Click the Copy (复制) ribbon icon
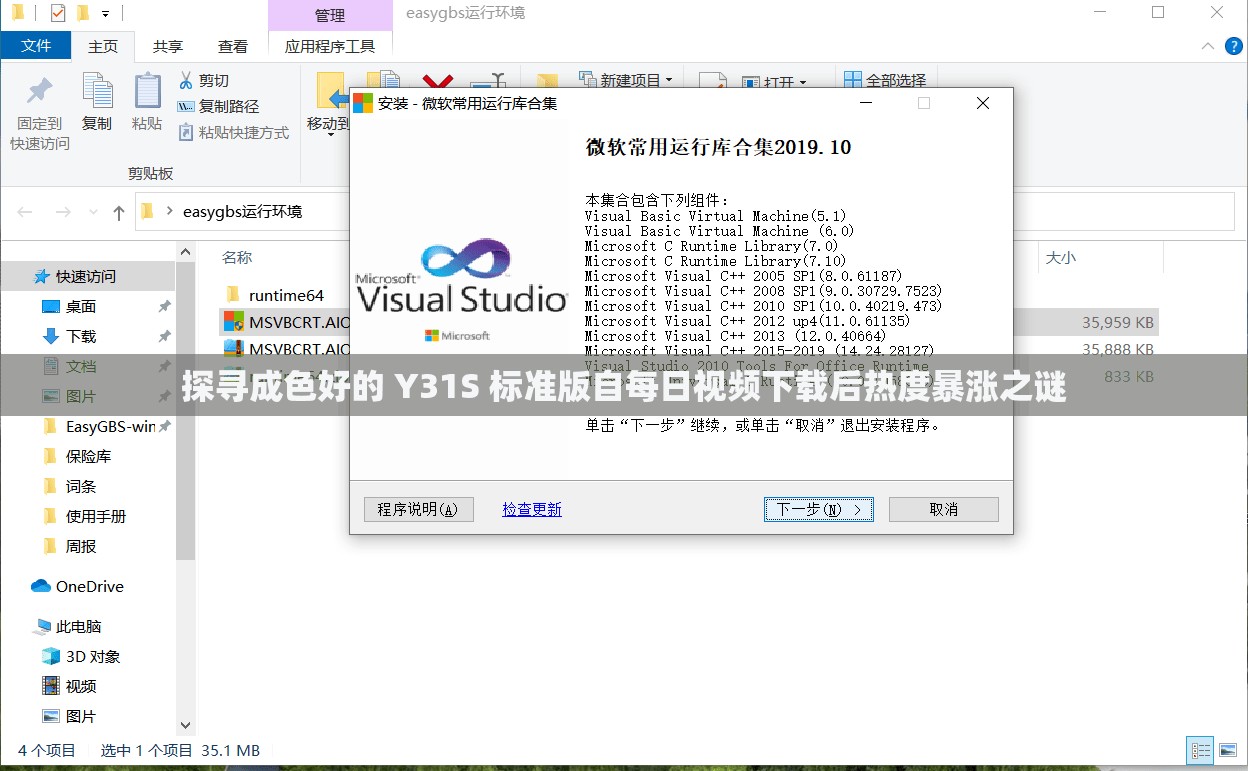The width and height of the screenshot is (1248, 771). click(97, 91)
